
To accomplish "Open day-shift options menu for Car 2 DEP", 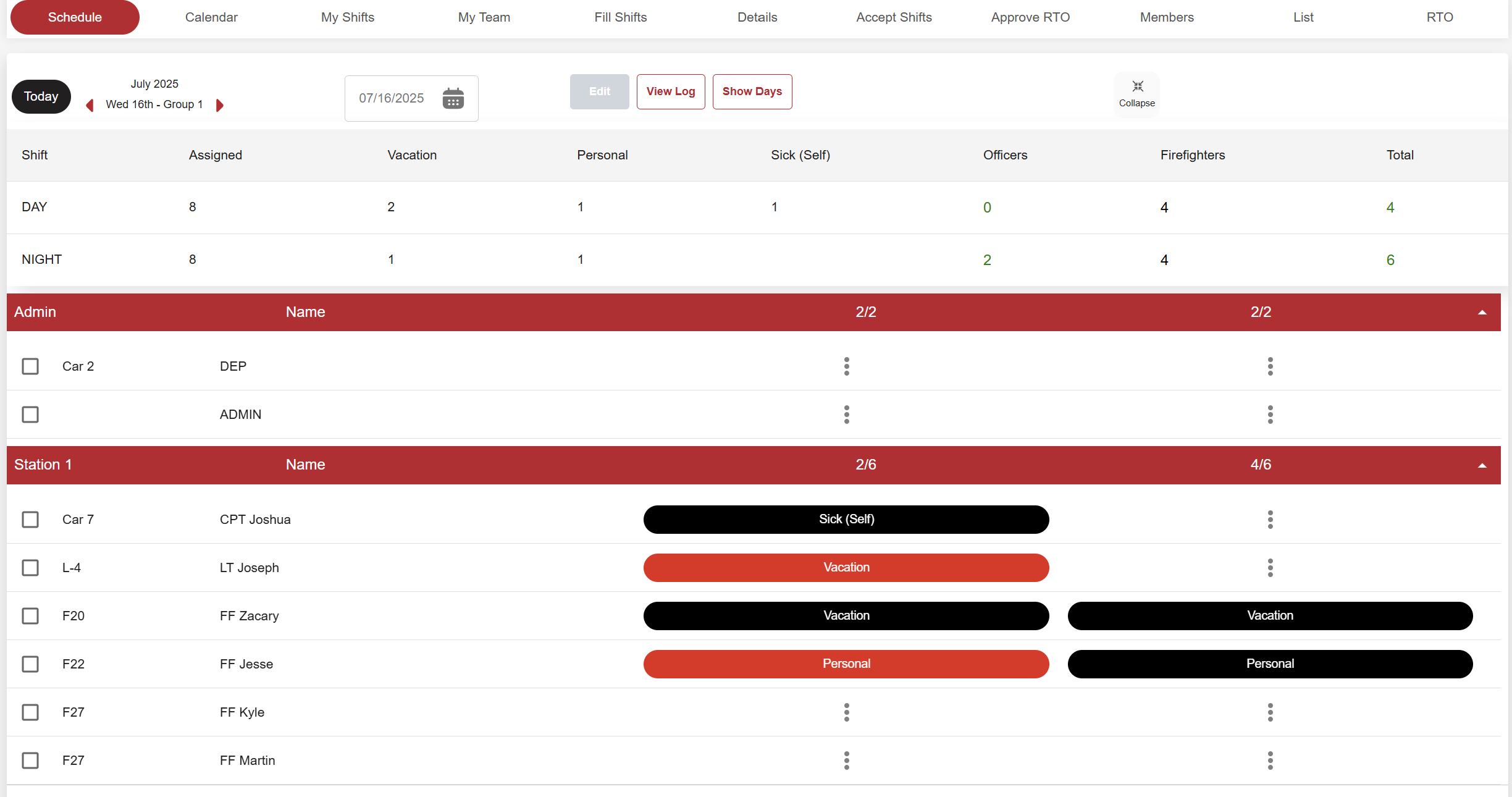I will click(x=846, y=366).
